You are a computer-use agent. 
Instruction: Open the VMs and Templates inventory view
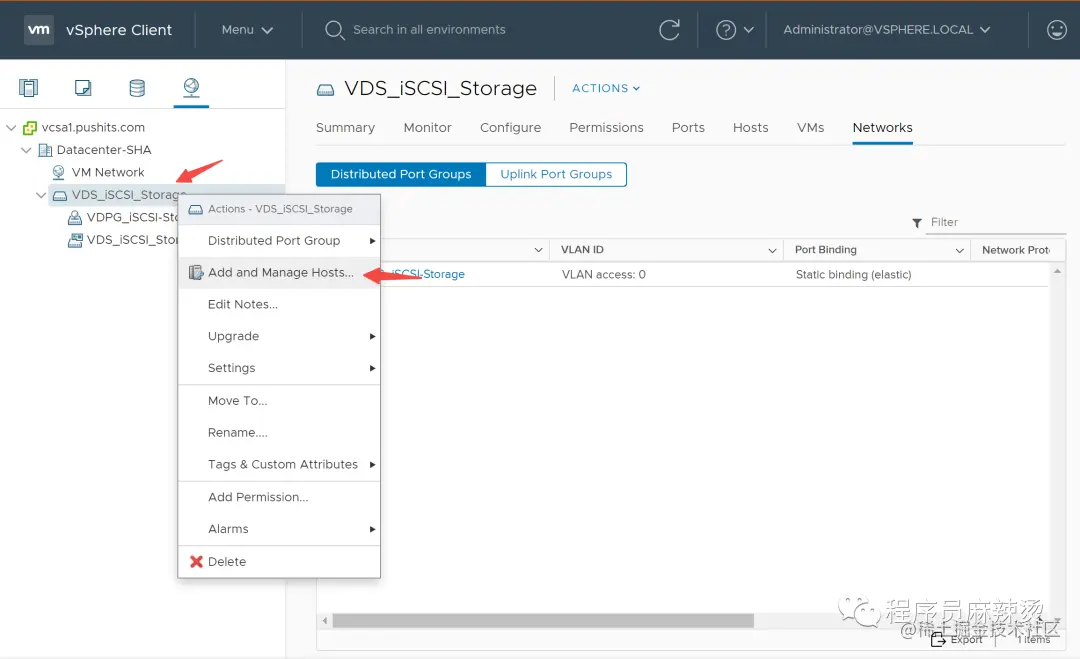click(x=83, y=87)
